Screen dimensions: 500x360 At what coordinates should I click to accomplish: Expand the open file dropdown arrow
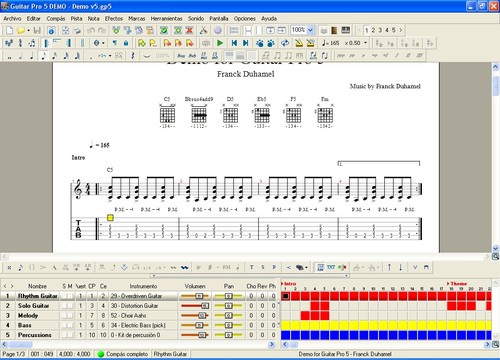click(x=29, y=31)
